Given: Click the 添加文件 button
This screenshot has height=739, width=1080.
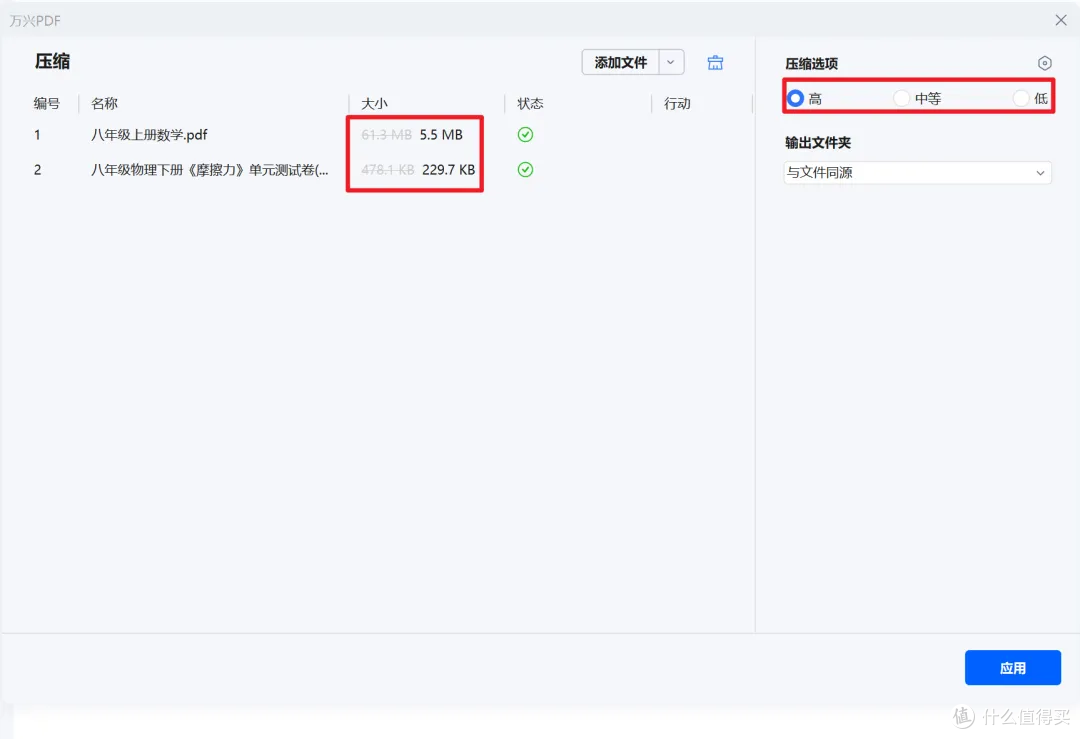Looking at the screenshot, I should (x=621, y=62).
